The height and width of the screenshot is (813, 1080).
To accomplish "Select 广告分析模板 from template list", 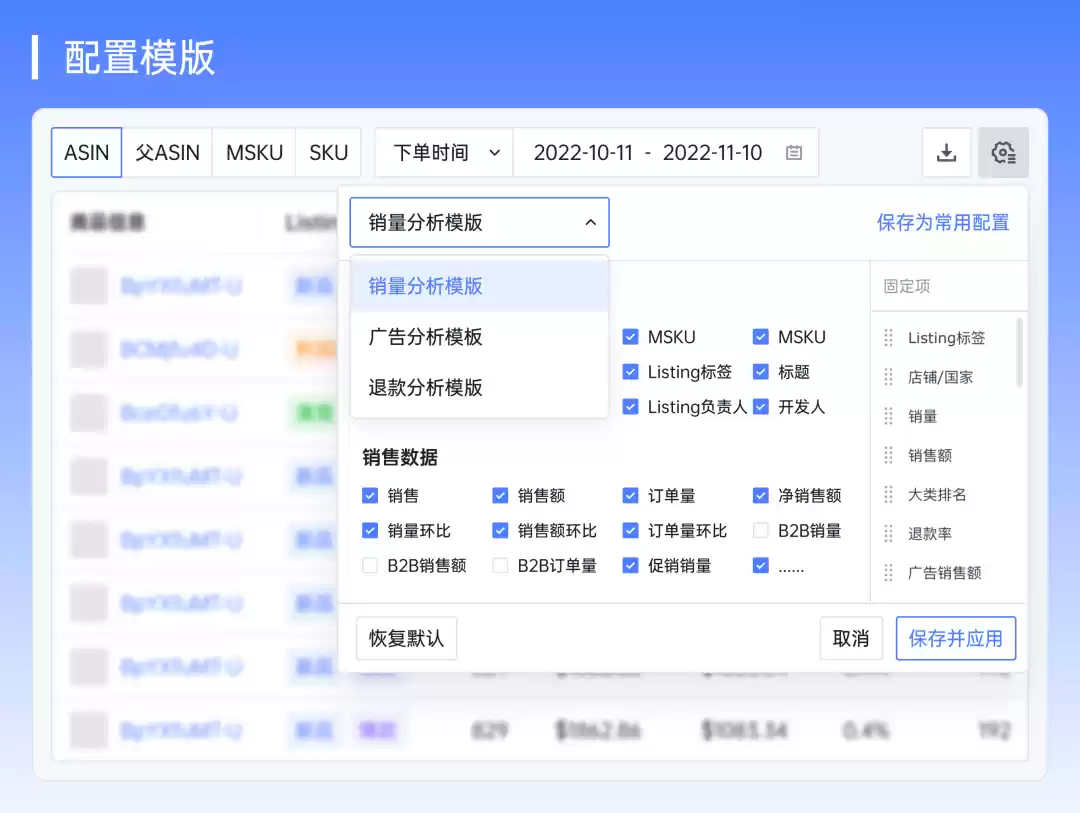I will click(x=426, y=337).
